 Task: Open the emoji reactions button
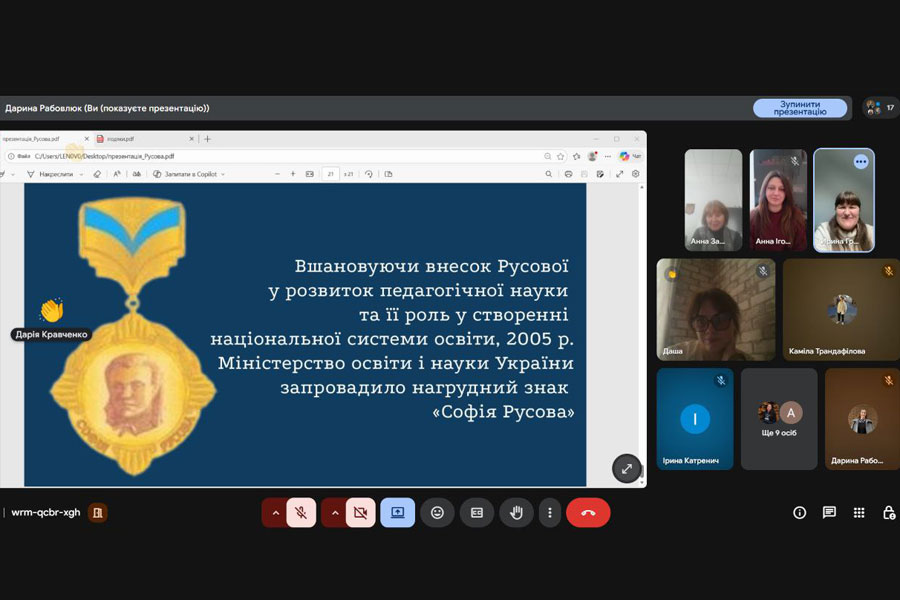[x=437, y=512]
